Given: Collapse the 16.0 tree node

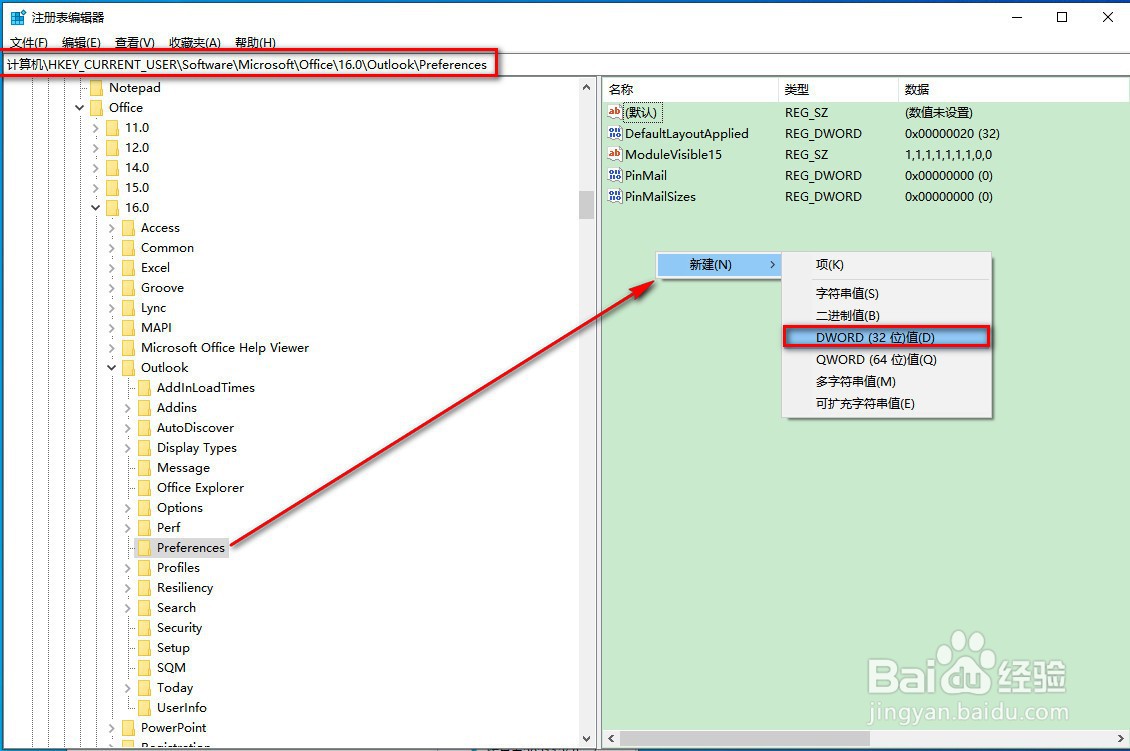Looking at the screenshot, I should coord(95,208).
